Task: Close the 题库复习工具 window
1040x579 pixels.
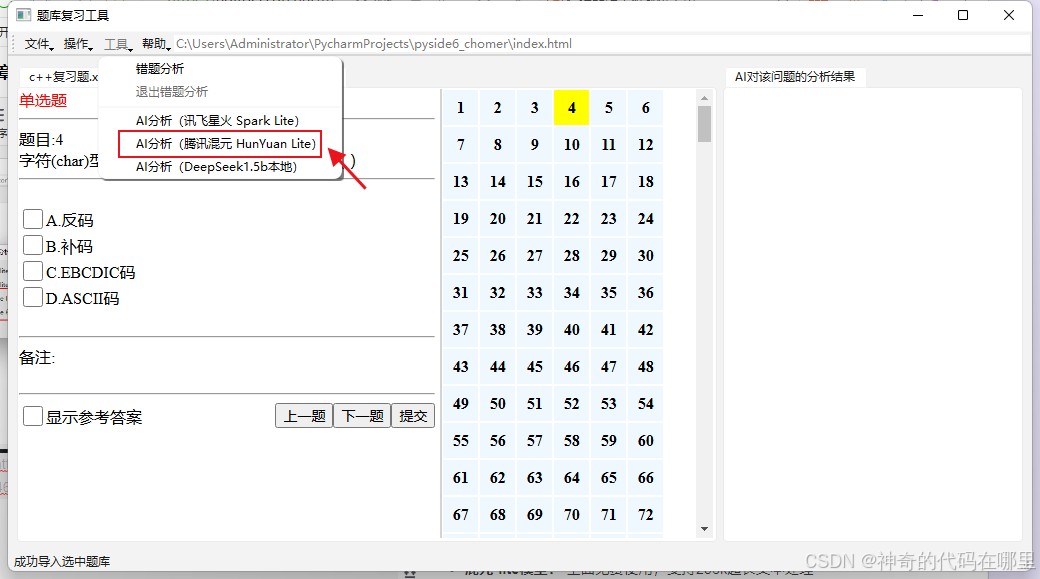Action: 1009,15
